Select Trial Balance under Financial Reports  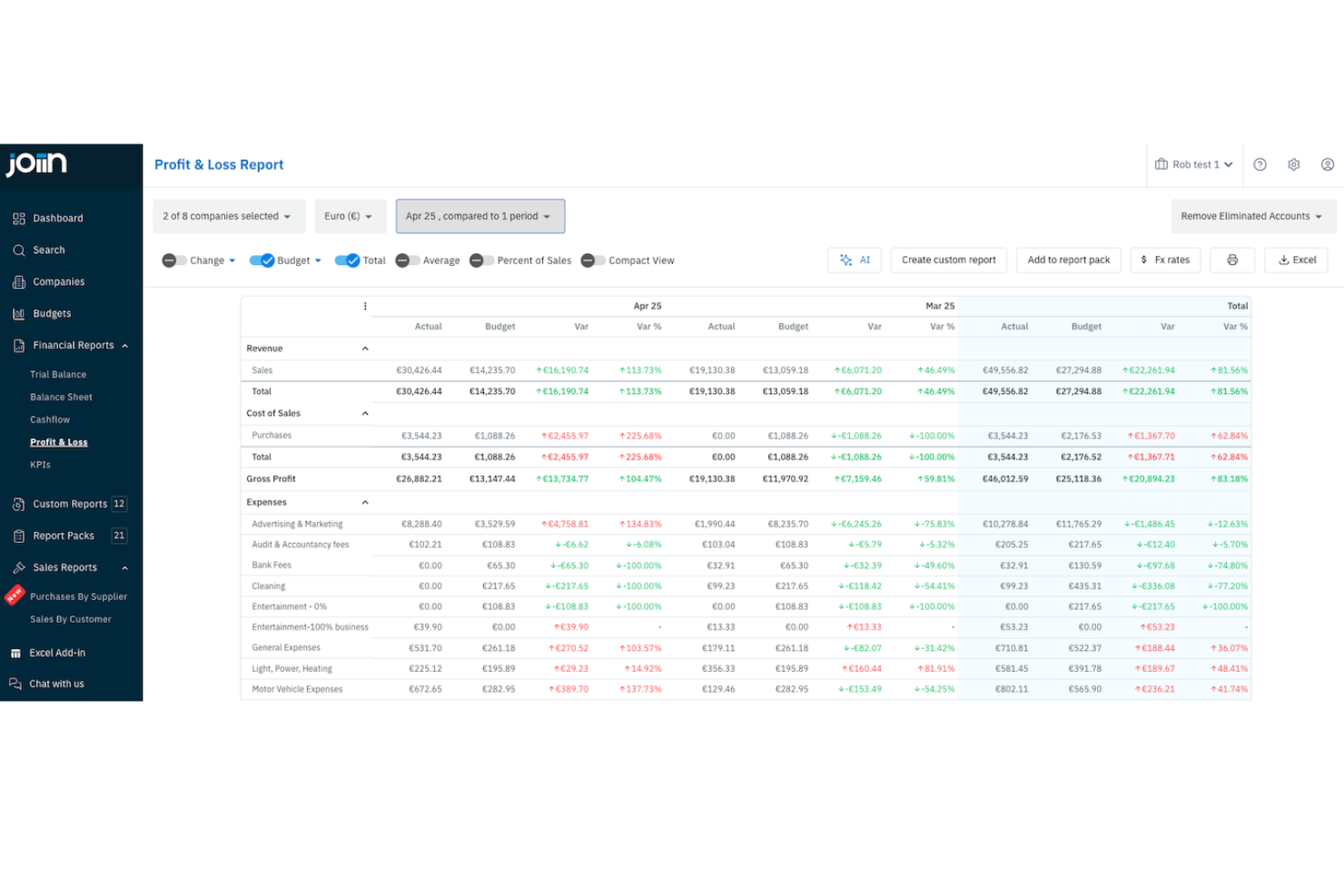click(58, 373)
